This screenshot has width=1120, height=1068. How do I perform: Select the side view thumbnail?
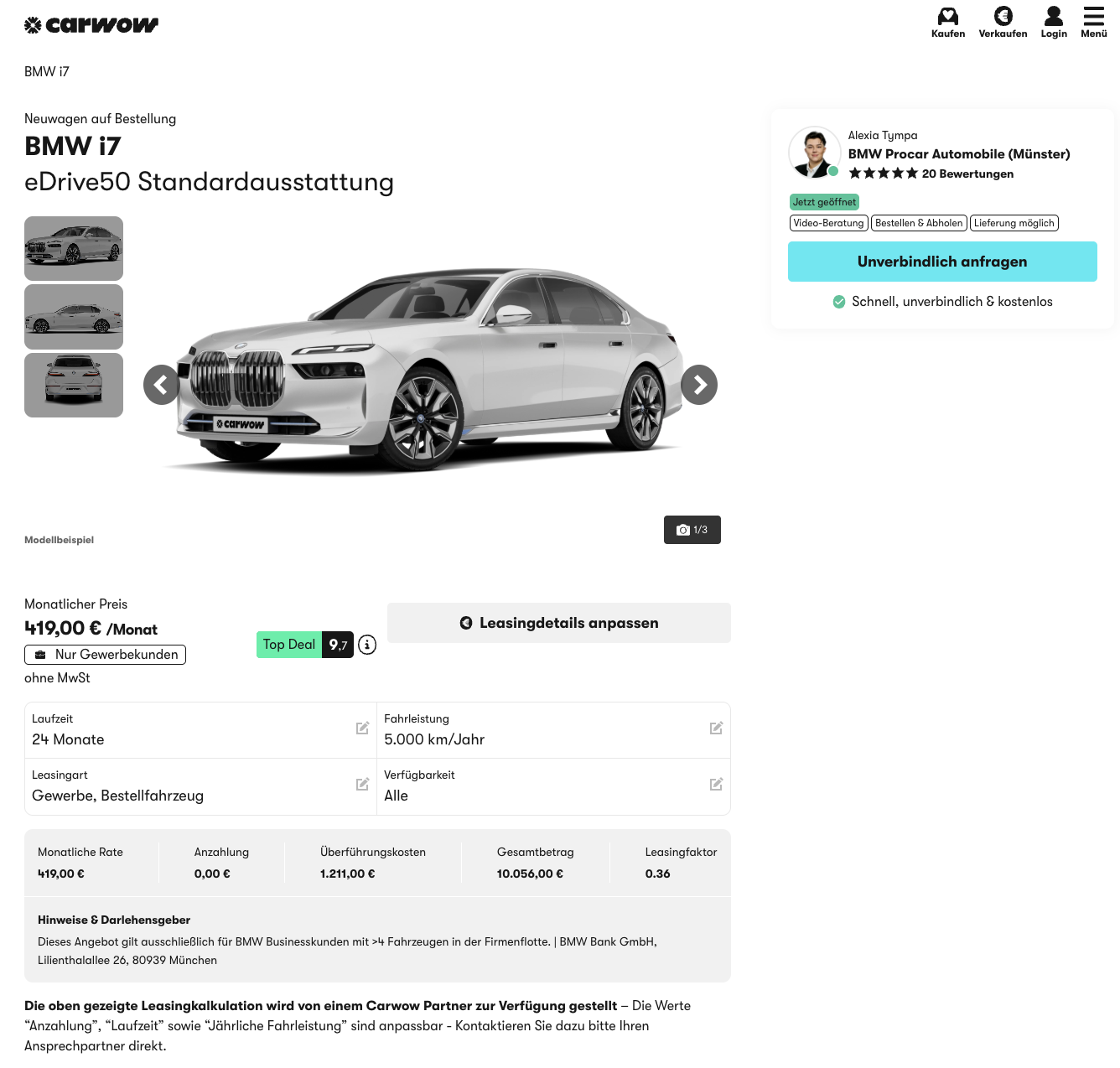coord(74,317)
